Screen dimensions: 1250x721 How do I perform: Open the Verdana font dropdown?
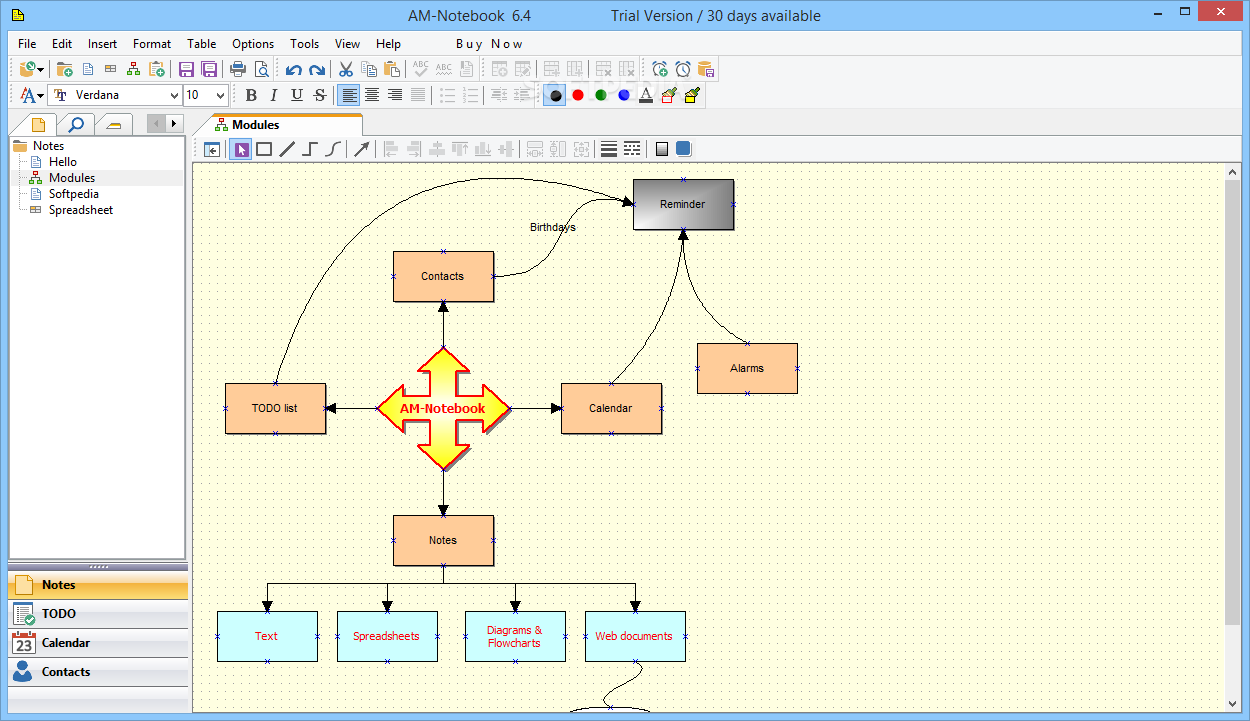(x=175, y=95)
